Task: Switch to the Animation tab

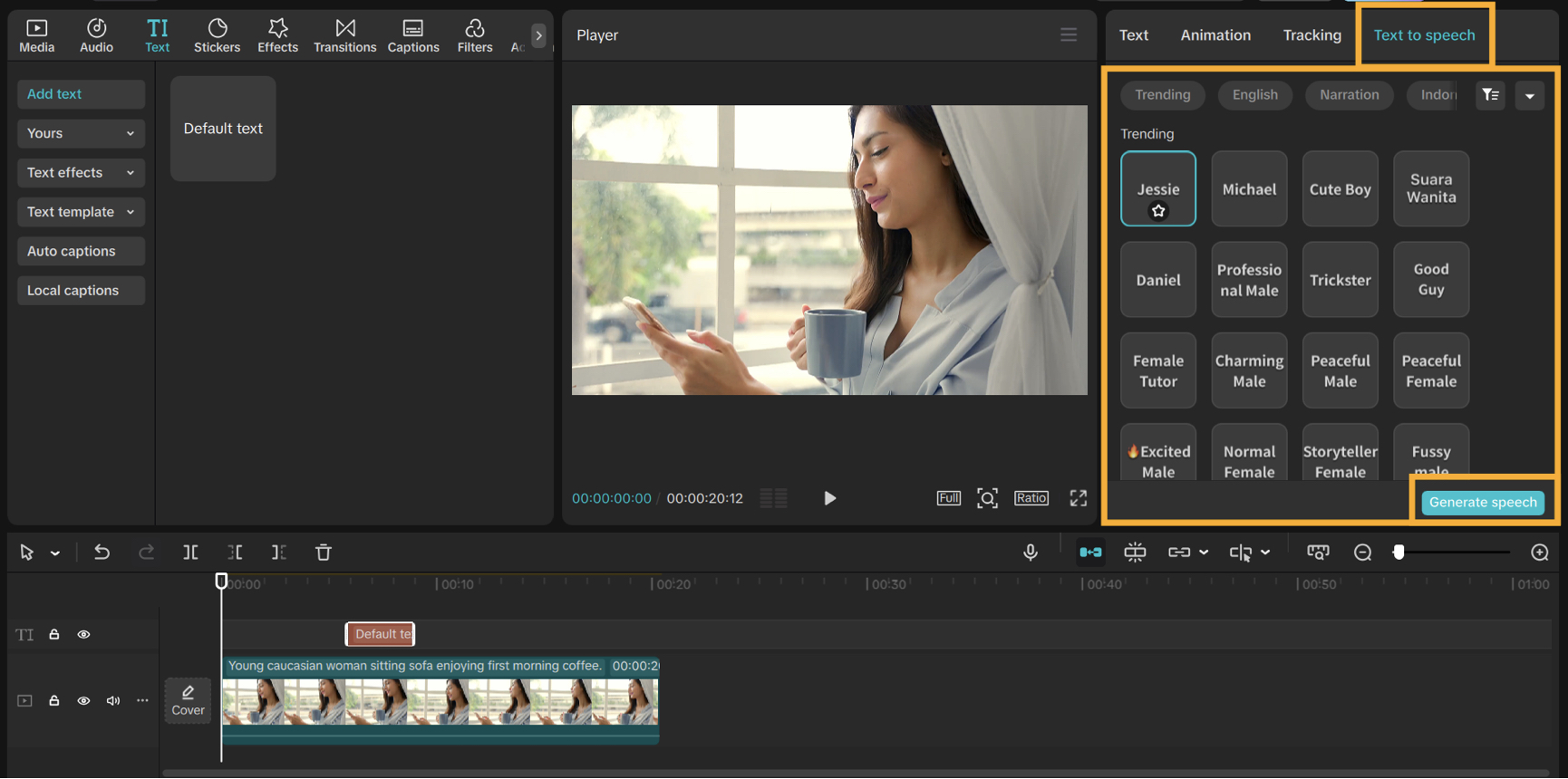Action: (1215, 35)
